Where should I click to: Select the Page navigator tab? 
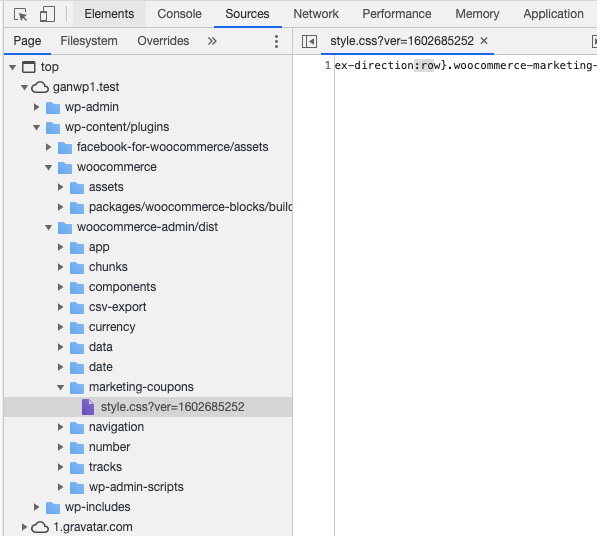[27, 41]
